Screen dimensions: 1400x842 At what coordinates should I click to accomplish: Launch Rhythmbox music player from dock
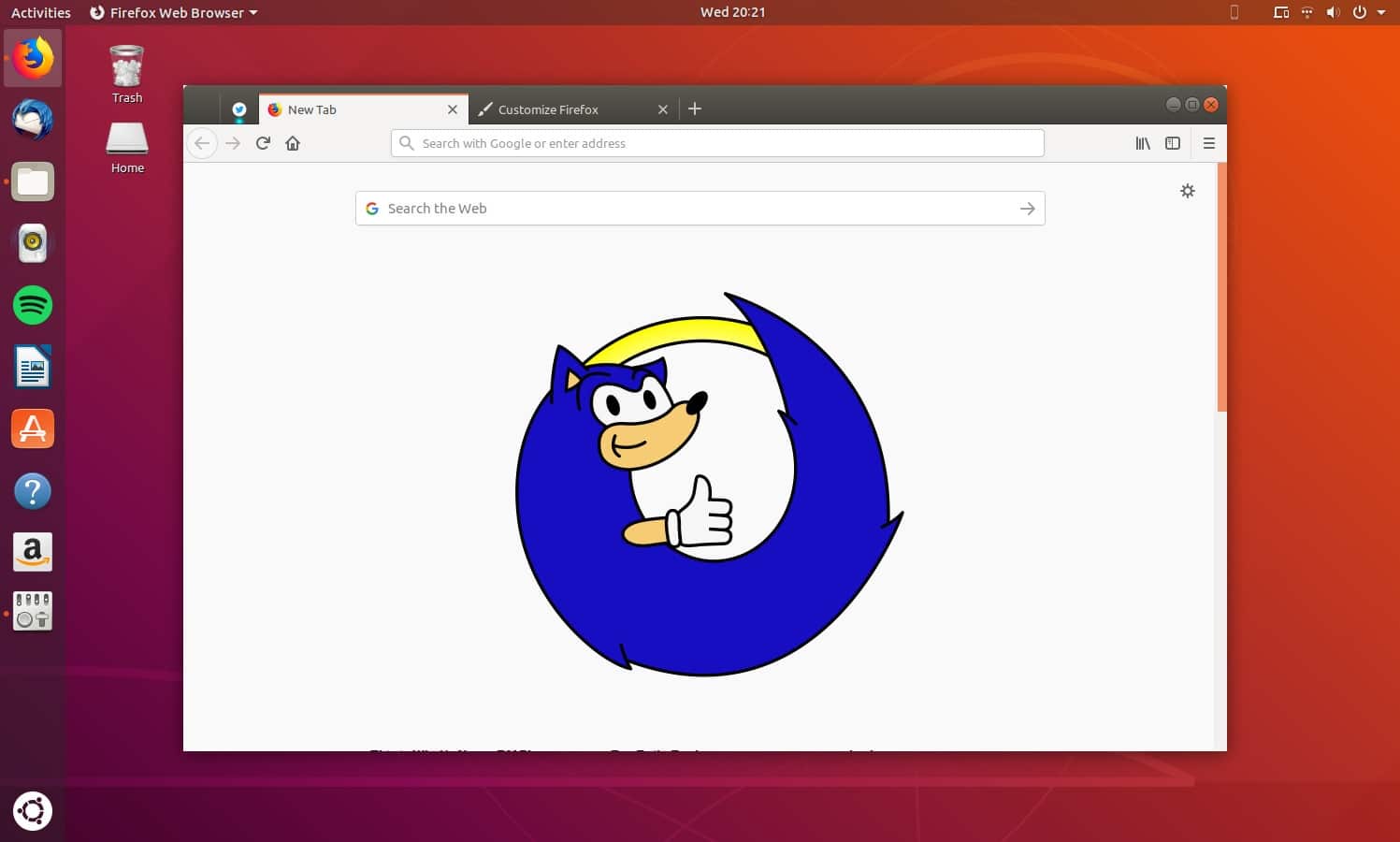(33, 243)
